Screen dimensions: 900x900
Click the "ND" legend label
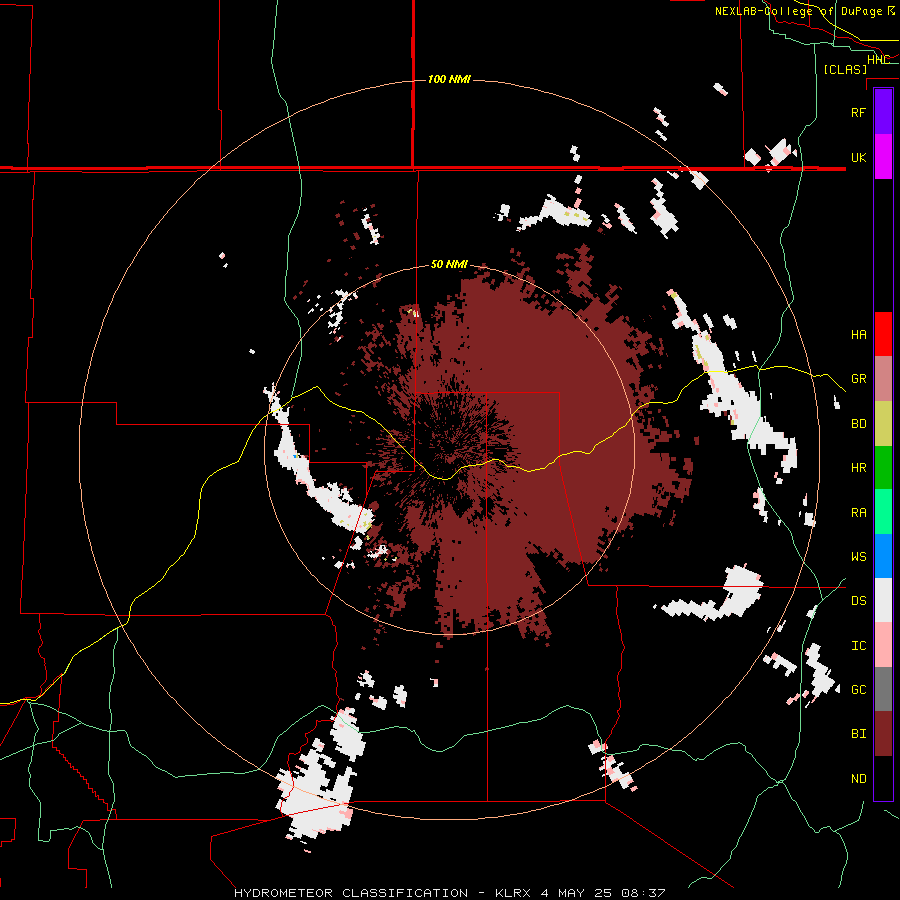[x=858, y=779]
